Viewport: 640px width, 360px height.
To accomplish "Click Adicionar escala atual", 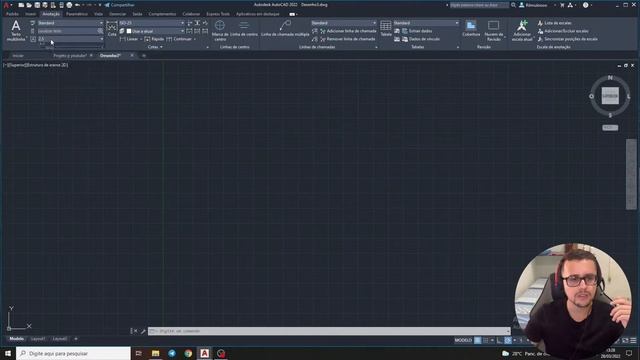I will [522, 31].
